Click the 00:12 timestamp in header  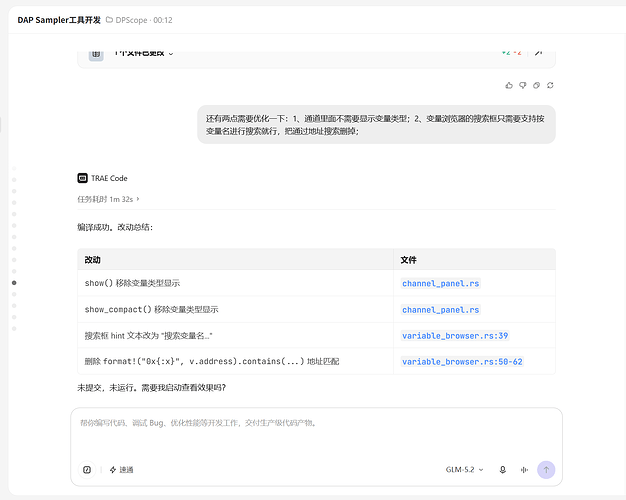click(163, 20)
